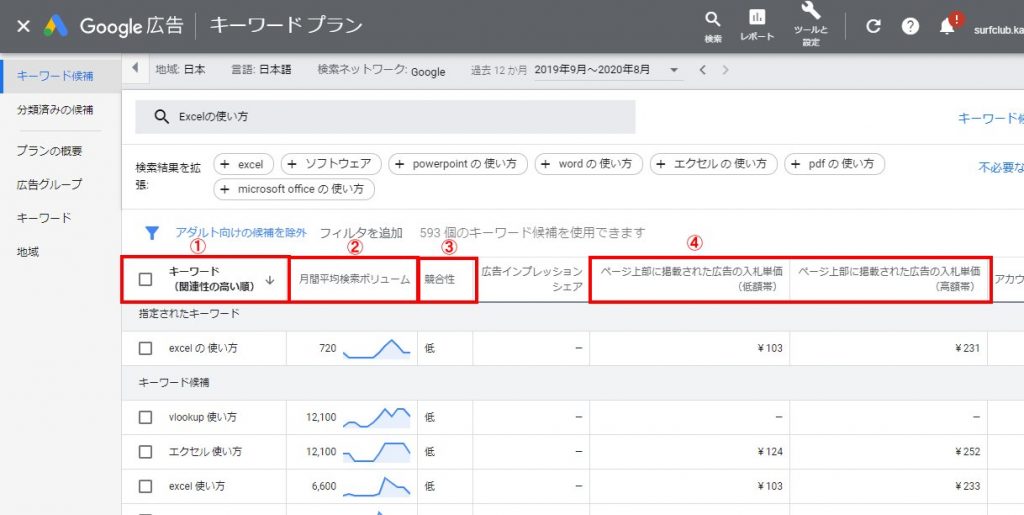Check the box for excel の 使い方
The height and width of the screenshot is (515, 1024).
(146, 349)
